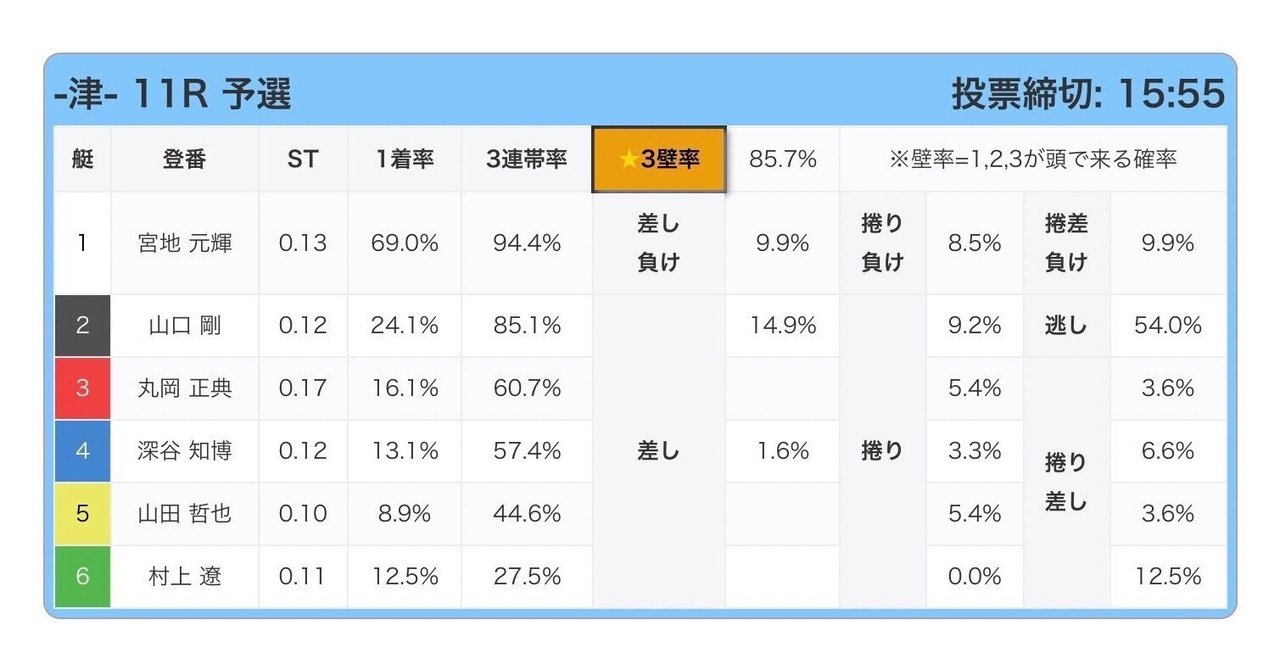
Task: Select boat 5 yellow number cell
Action: (82, 514)
